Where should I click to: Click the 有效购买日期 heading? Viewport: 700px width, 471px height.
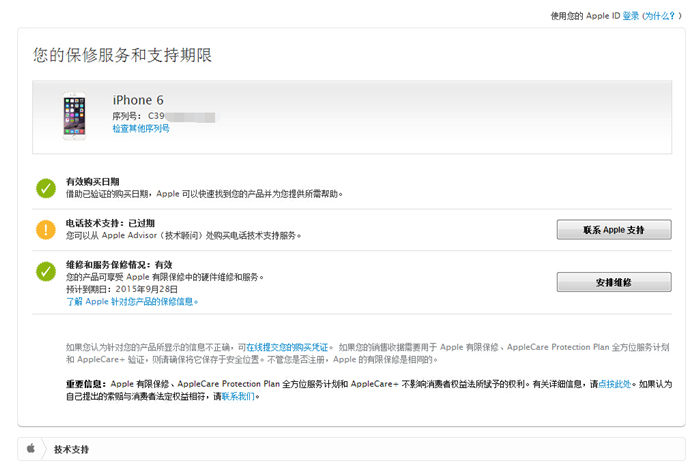(x=92, y=182)
